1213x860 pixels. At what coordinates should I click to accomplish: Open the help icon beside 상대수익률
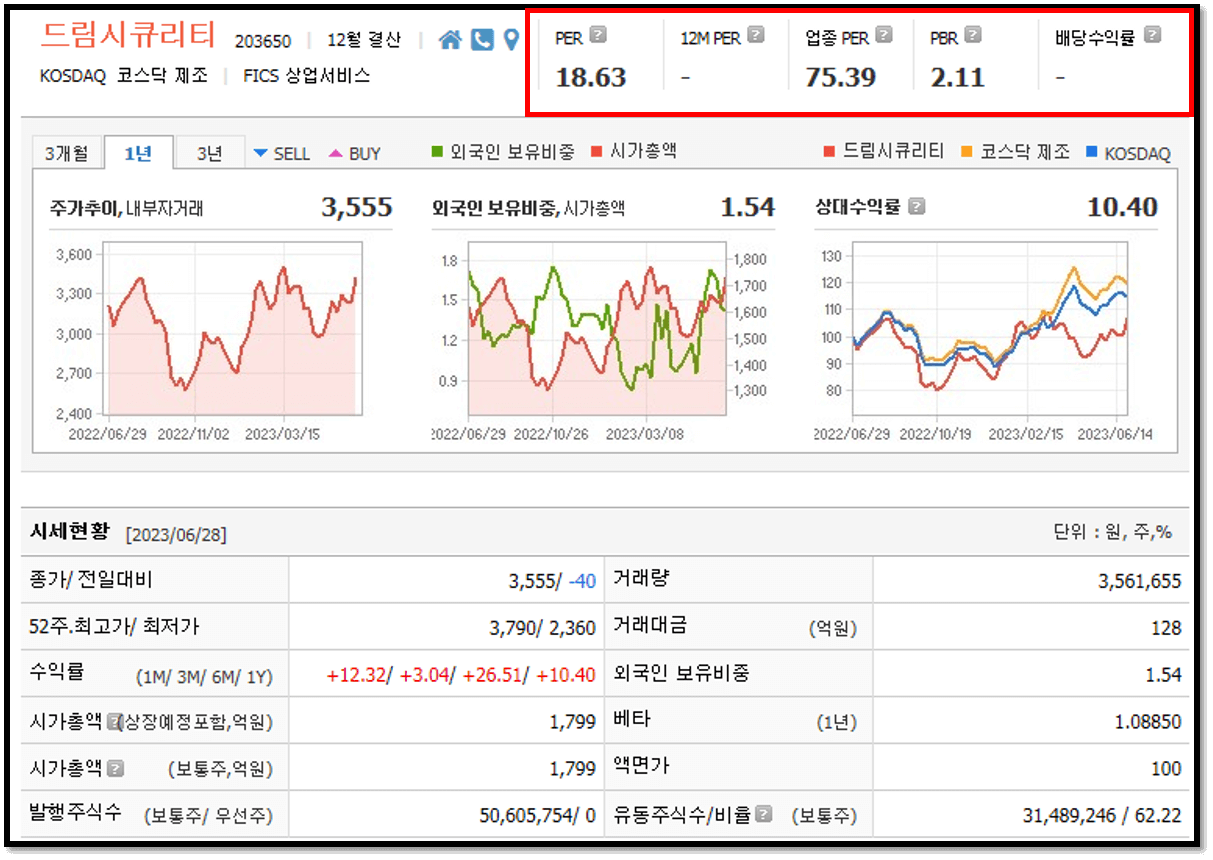point(917,207)
